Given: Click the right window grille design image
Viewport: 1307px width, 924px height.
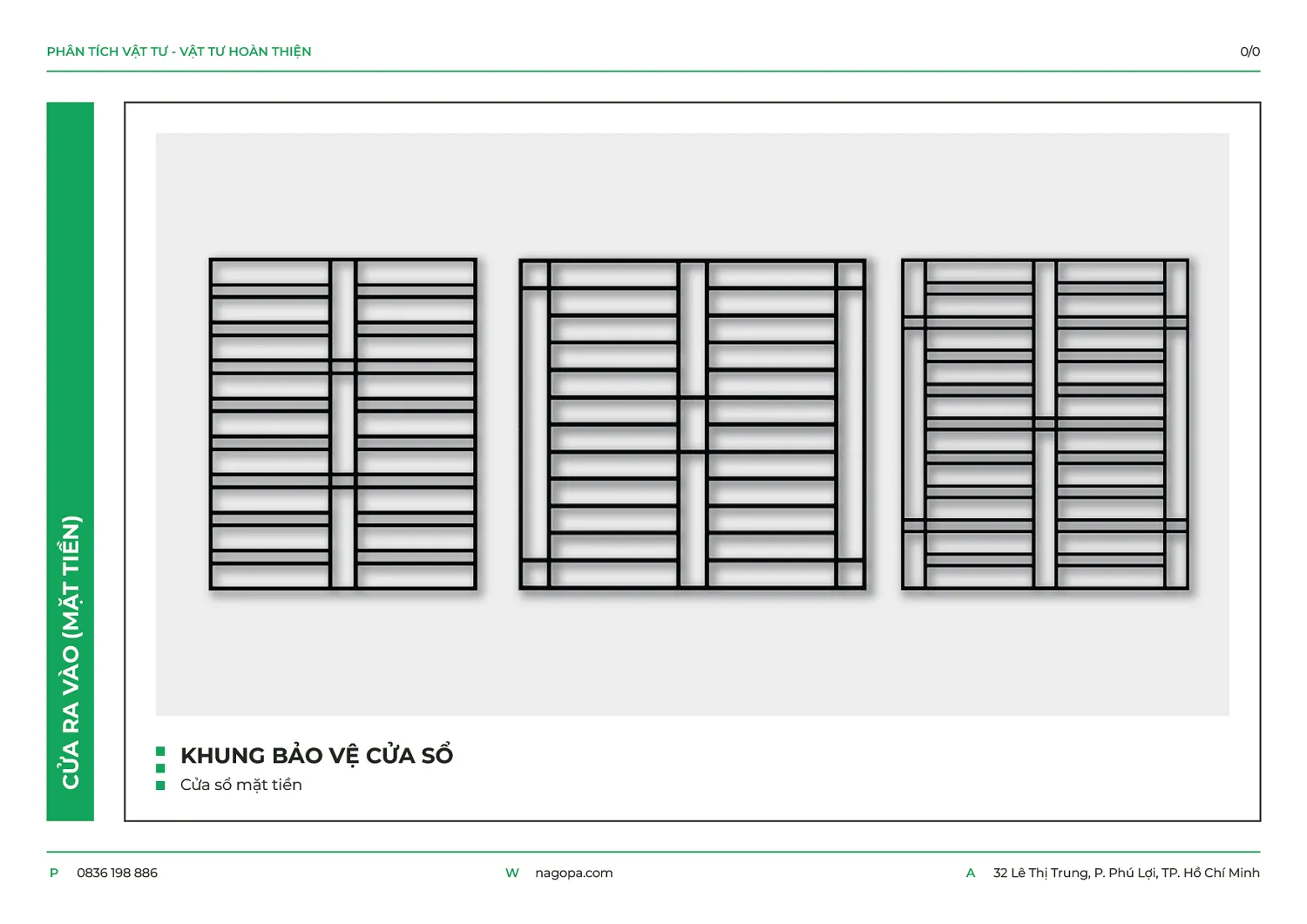Looking at the screenshot, I should click(1045, 424).
